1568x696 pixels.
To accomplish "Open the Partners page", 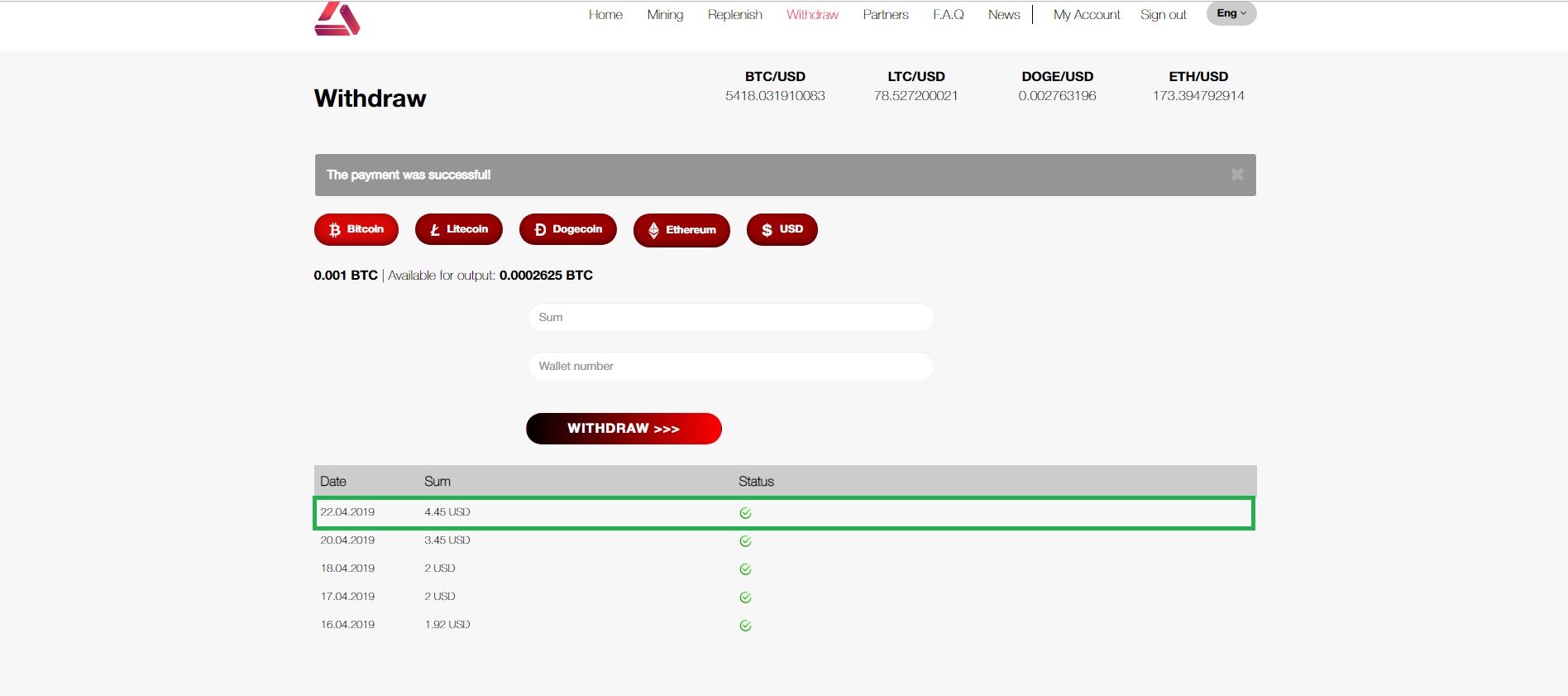I will pos(886,15).
